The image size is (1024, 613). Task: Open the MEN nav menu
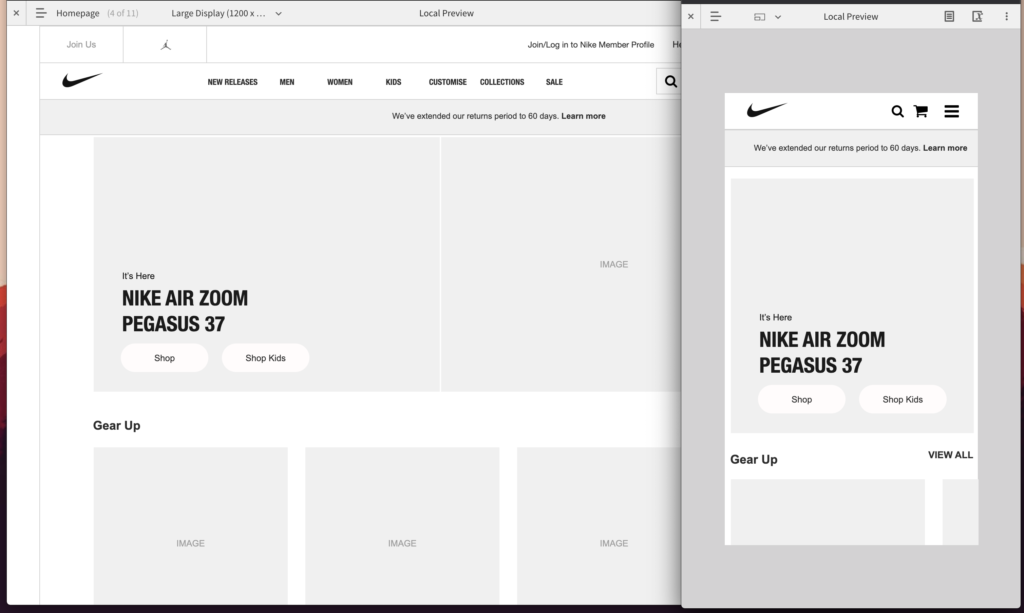tap(287, 82)
